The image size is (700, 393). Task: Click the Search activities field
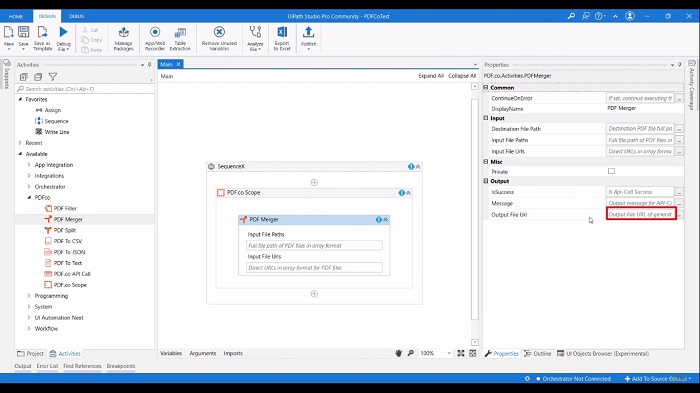click(x=85, y=89)
